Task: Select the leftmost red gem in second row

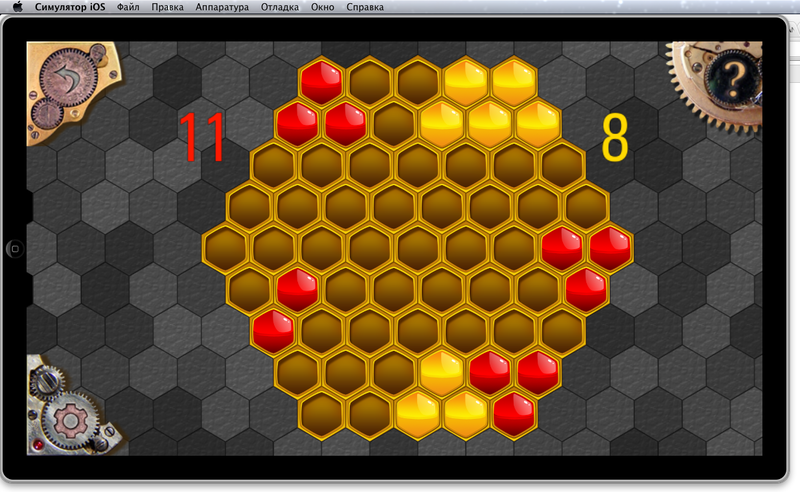Action: coord(297,124)
